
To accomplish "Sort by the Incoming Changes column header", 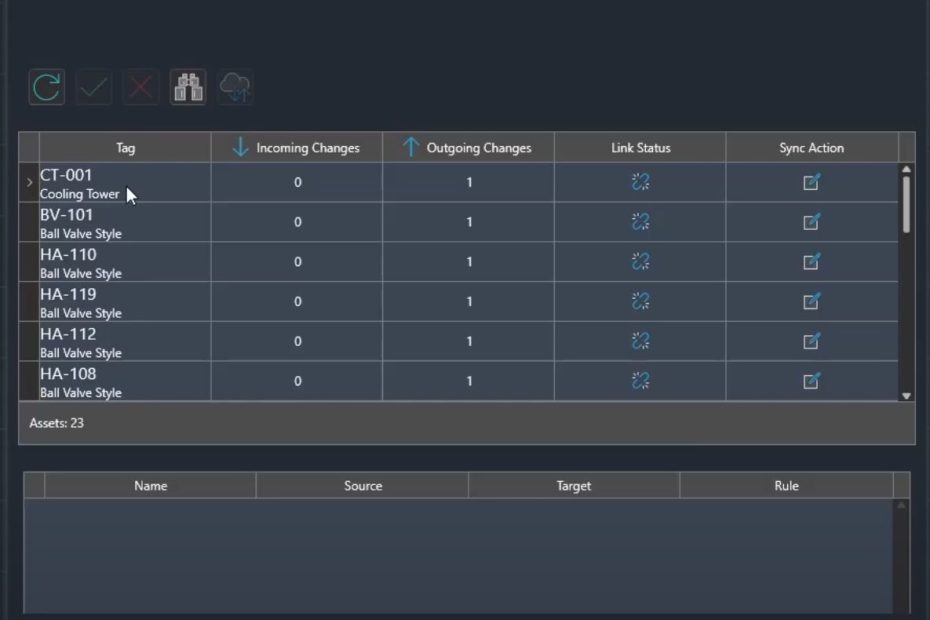I will coord(297,148).
